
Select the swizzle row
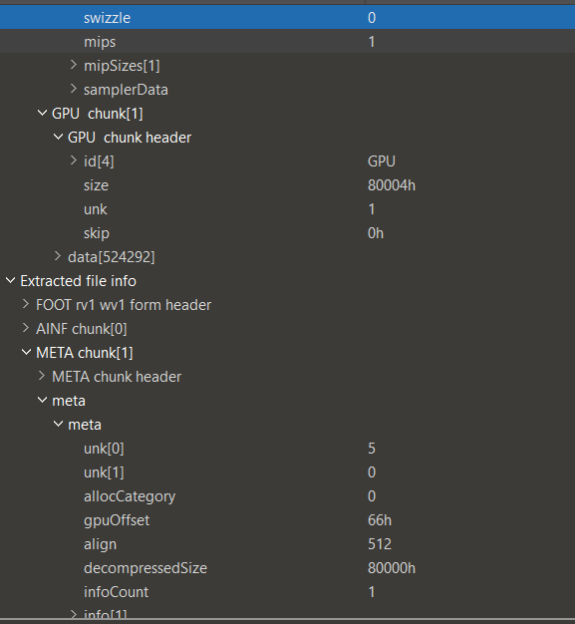(x=287, y=18)
